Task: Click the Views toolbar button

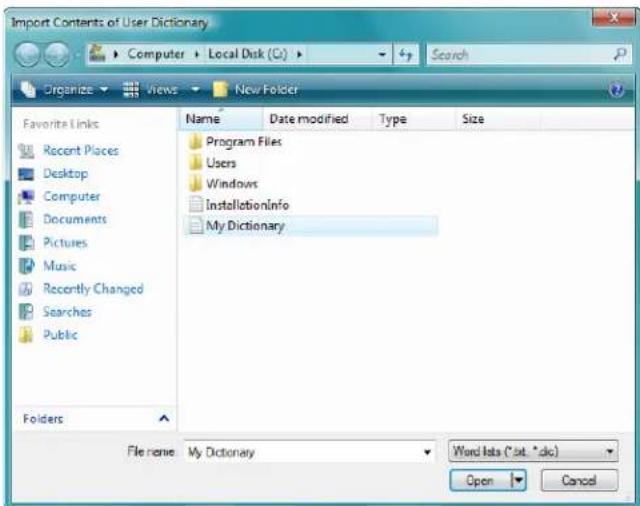Action: (x=150, y=89)
